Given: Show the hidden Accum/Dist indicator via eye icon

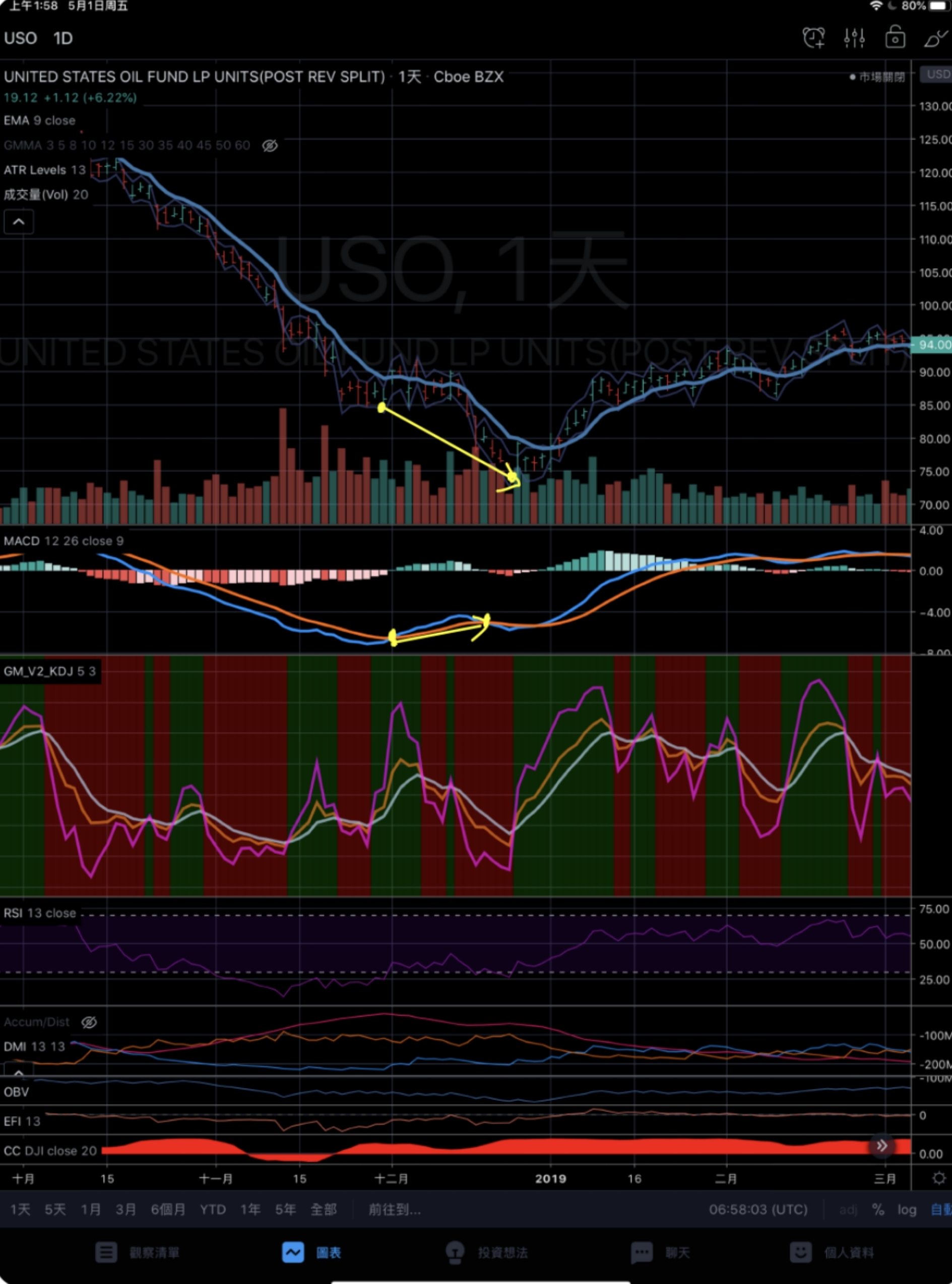Looking at the screenshot, I should (89, 1022).
